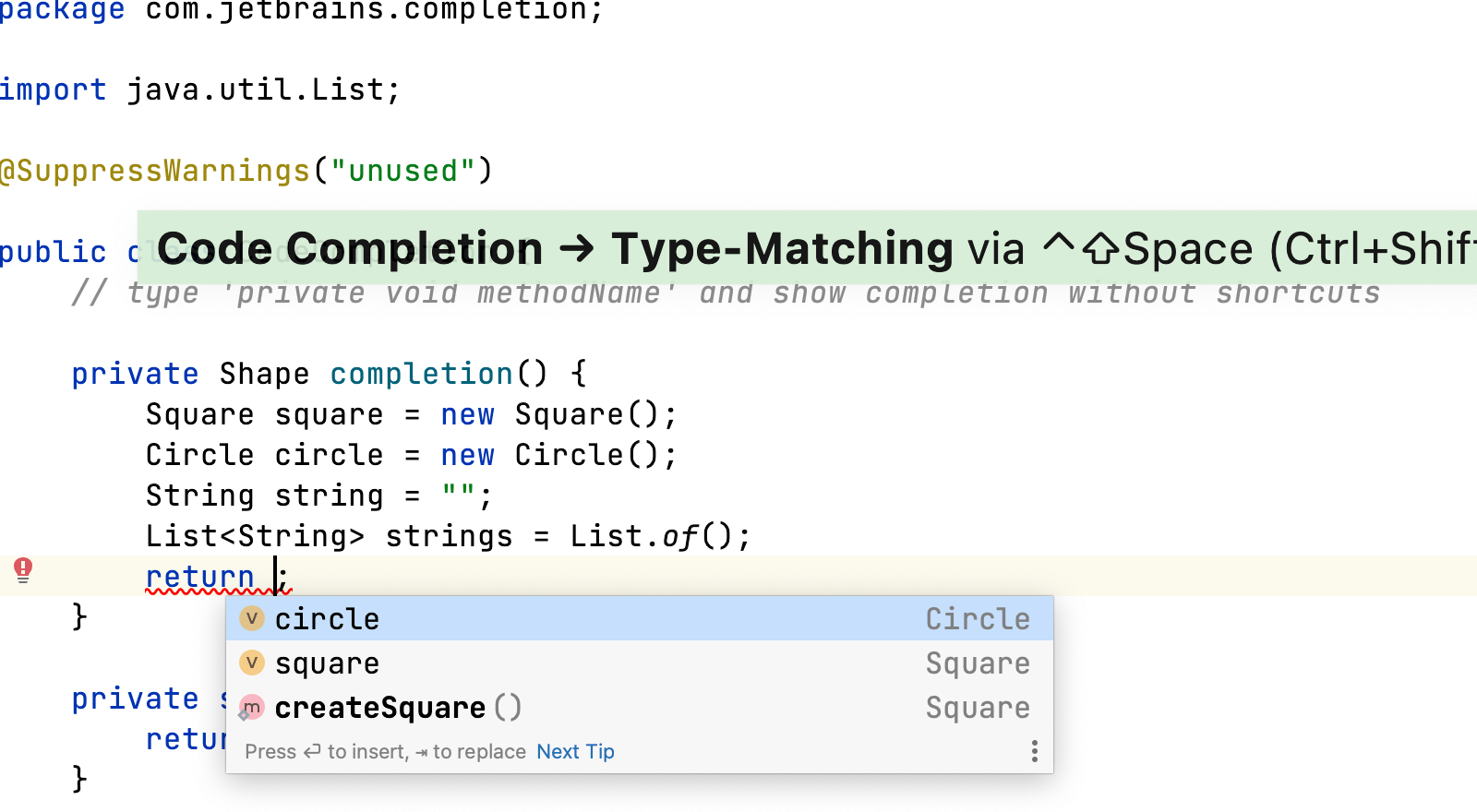The height and width of the screenshot is (812, 1477).
Task: Open completion popup options menu (three dots)
Action: [x=1035, y=751]
